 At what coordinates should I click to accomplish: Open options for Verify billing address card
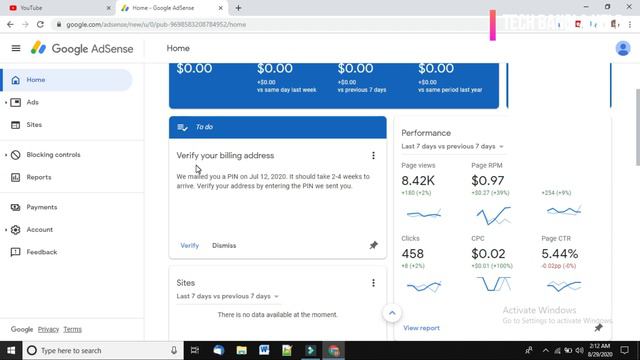373,156
